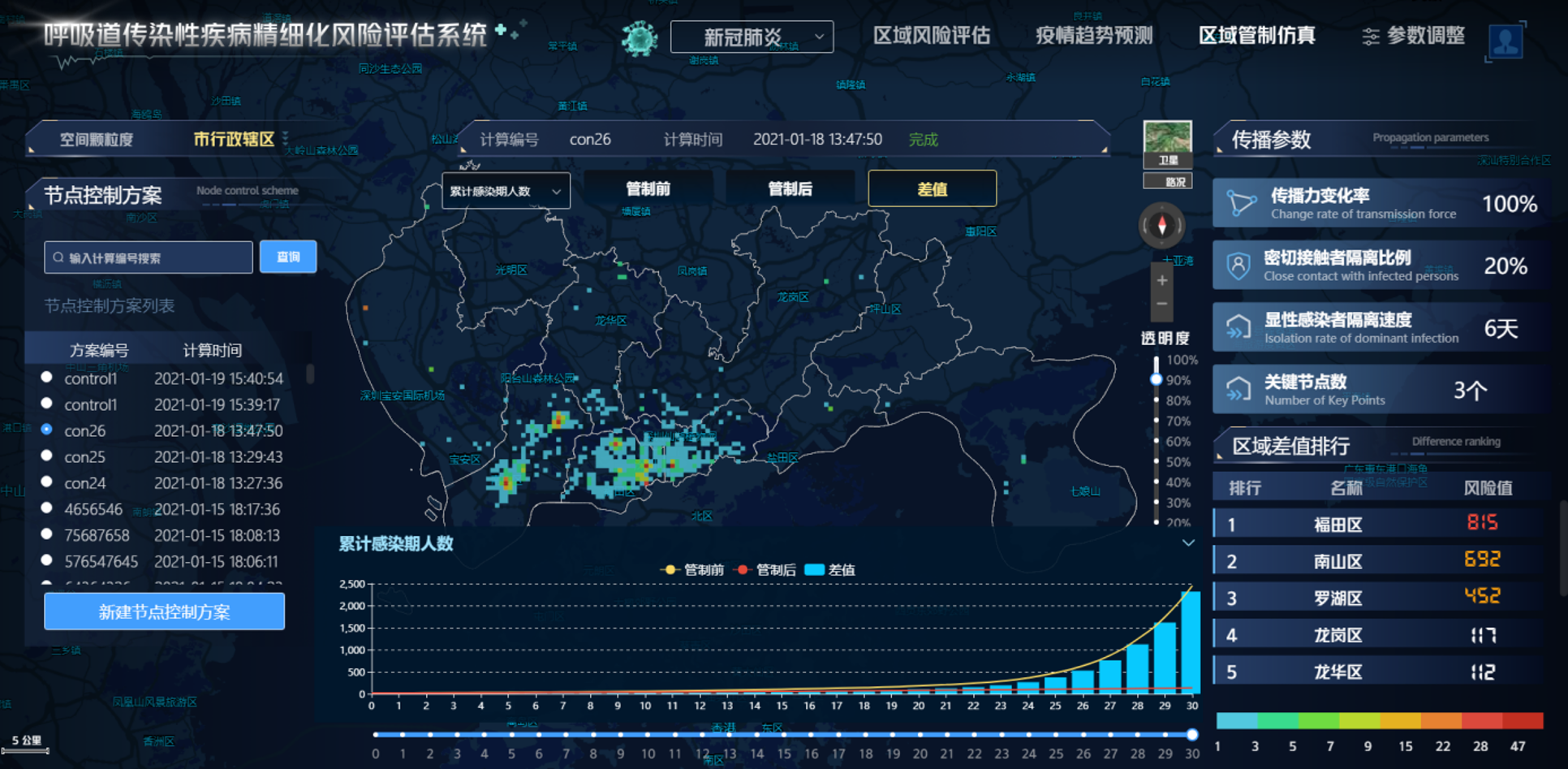Viewport: 1568px width, 769px height.
Task: Show the 差值 map view
Action: pyautogui.click(x=933, y=188)
